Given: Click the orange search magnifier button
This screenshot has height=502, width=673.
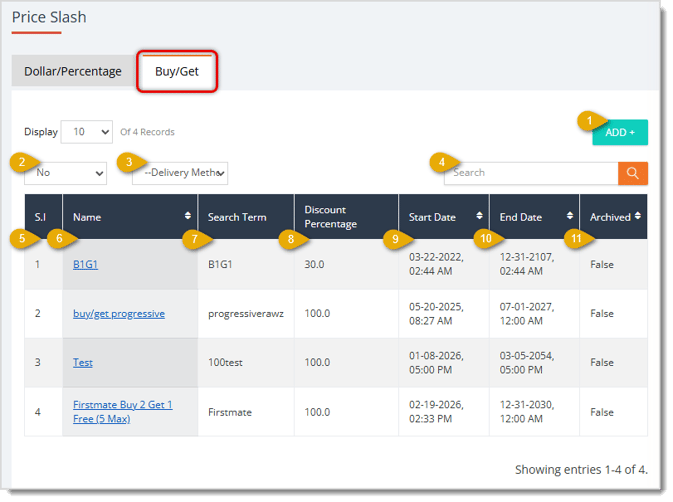Looking at the screenshot, I should click(633, 173).
